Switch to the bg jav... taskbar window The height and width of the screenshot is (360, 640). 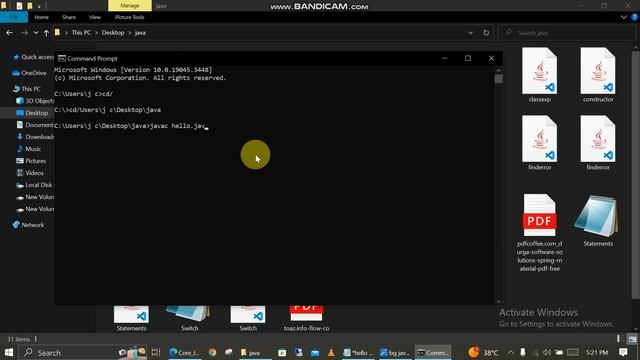[x=395, y=352]
